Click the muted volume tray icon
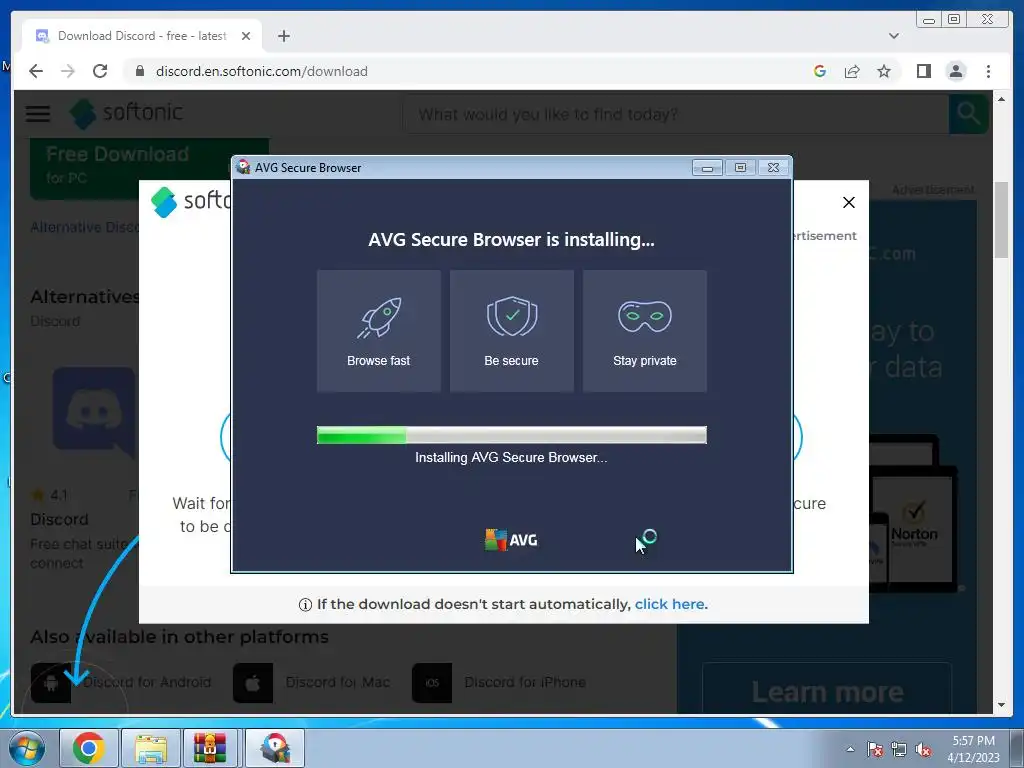1024x768 pixels. point(923,749)
